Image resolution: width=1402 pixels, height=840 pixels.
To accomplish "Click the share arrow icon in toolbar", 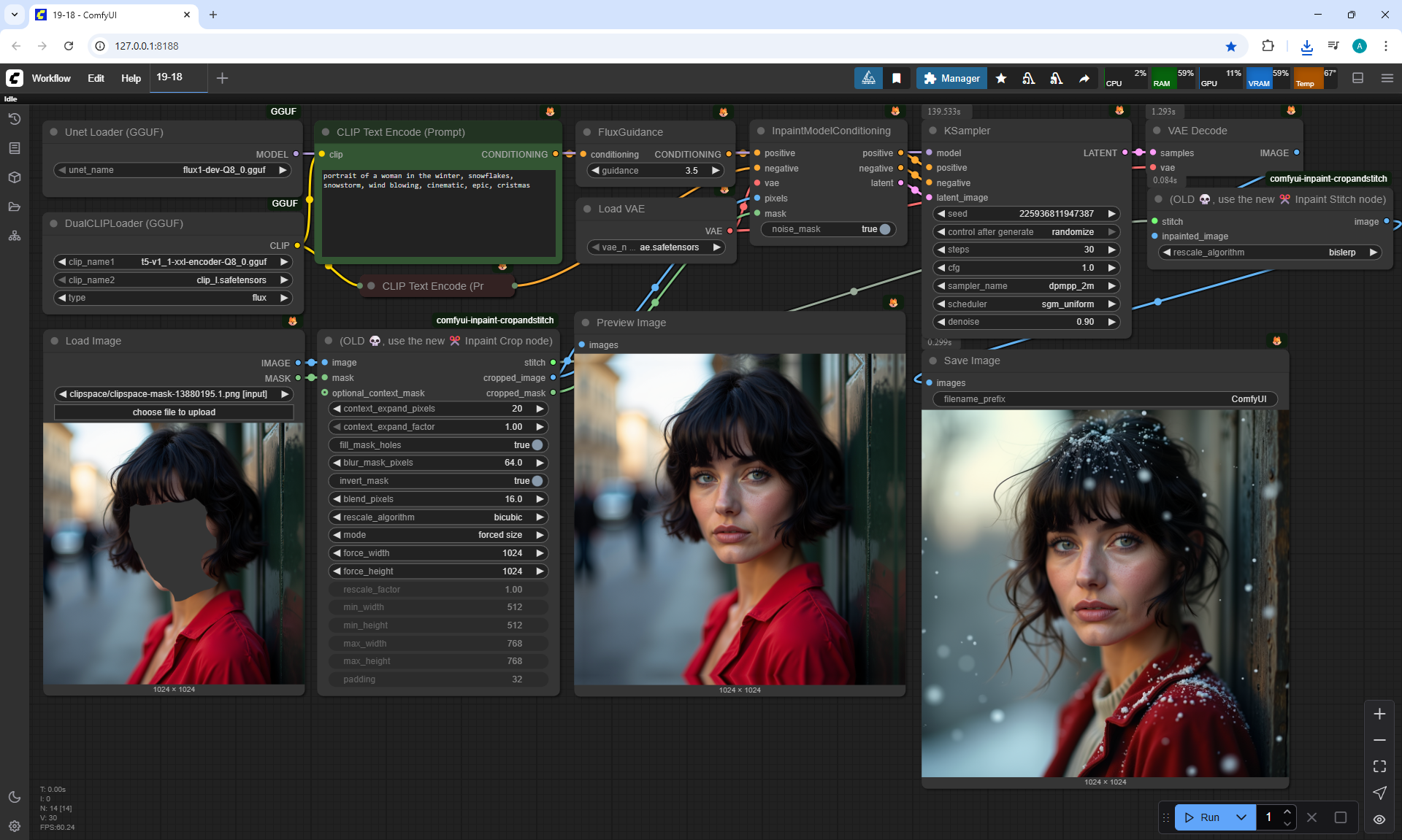I will (1084, 78).
